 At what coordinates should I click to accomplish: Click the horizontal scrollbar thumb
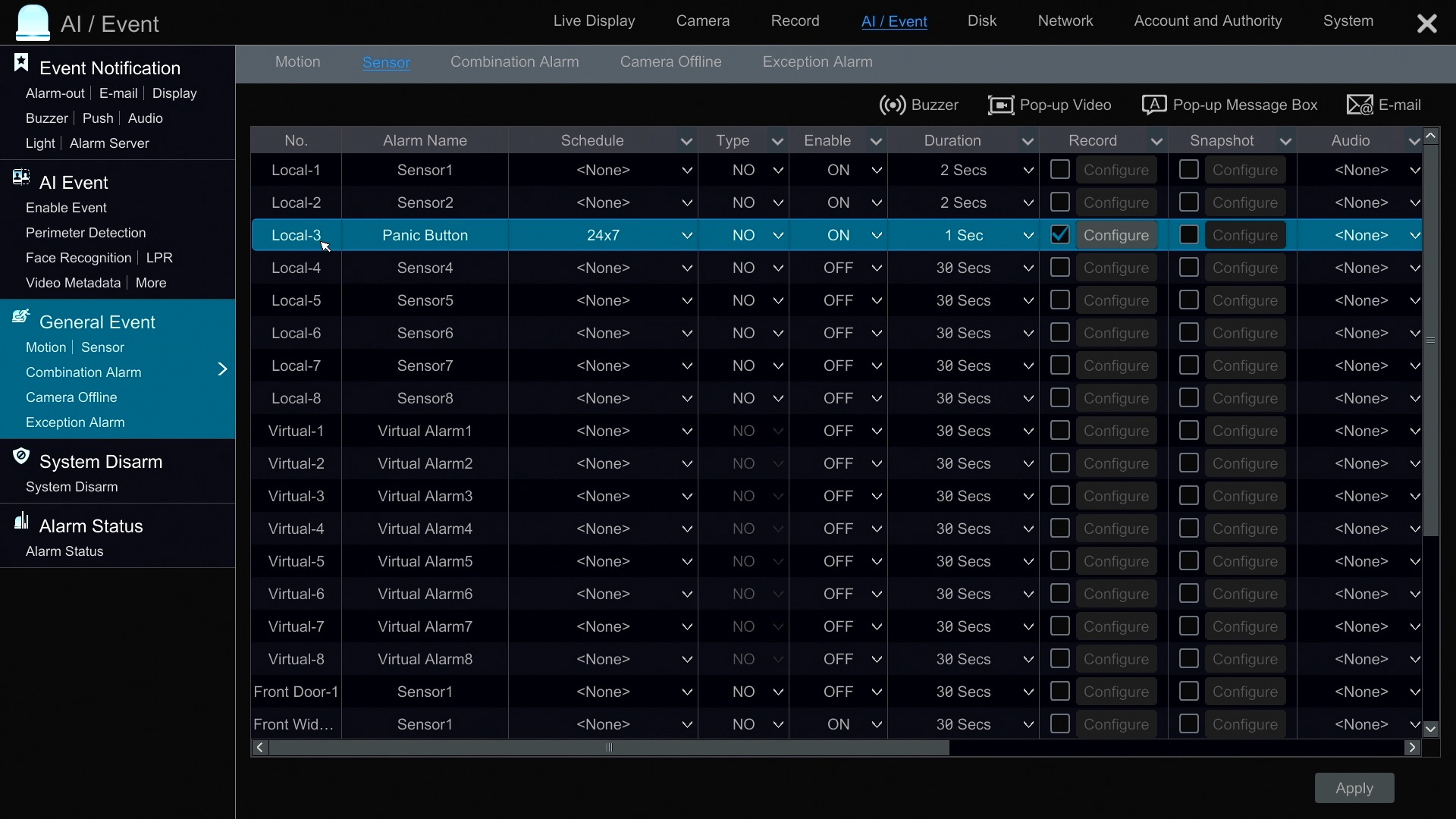pos(608,748)
